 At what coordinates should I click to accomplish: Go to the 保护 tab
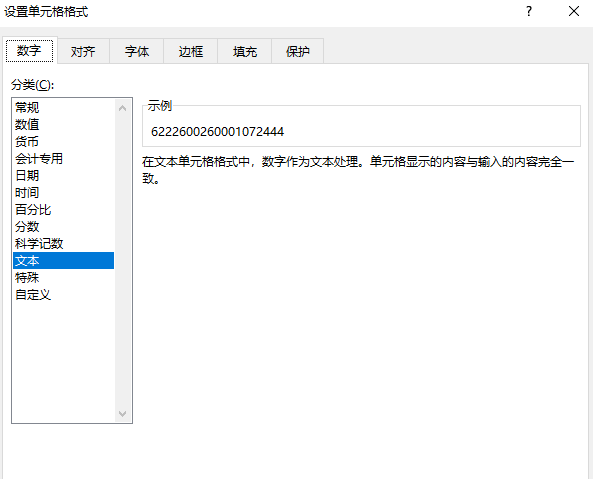[x=298, y=51]
